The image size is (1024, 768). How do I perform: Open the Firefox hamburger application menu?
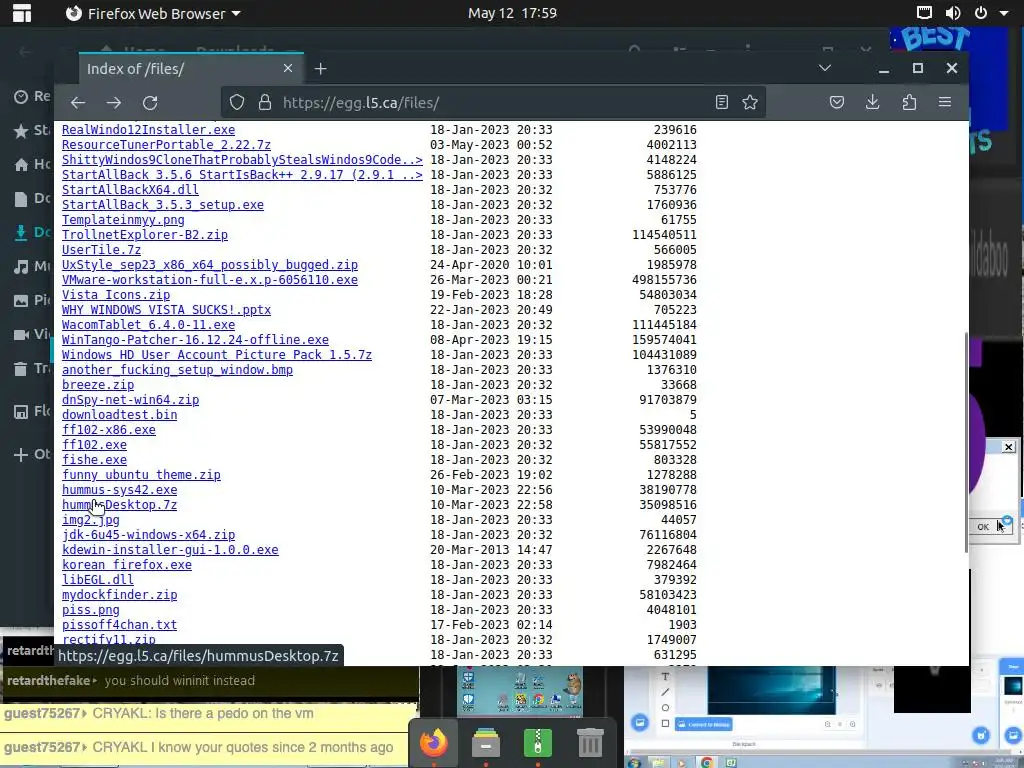coord(944,102)
